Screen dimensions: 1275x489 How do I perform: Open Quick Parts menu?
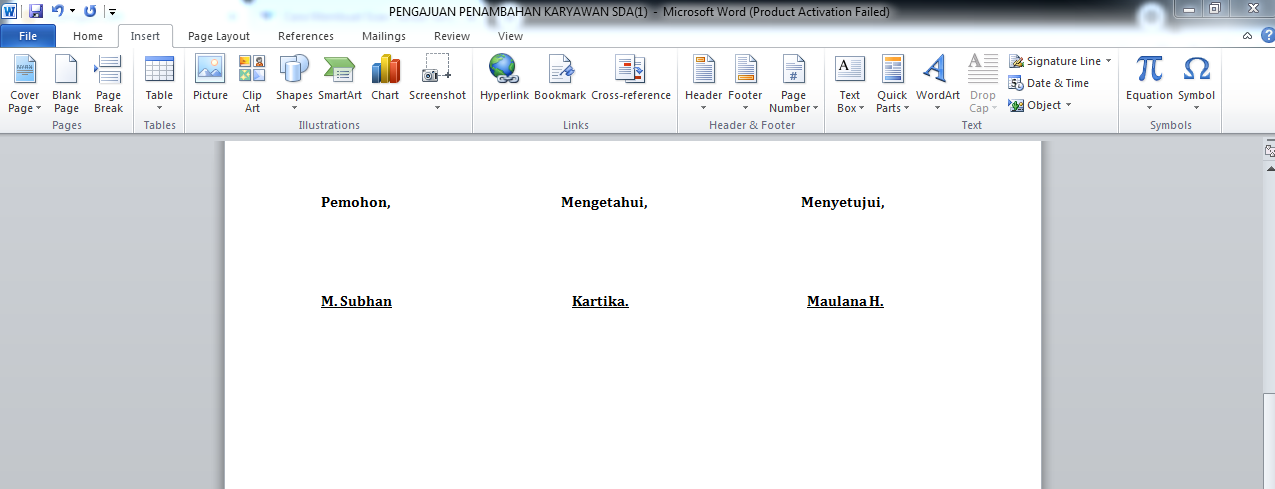tap(892, 84)
